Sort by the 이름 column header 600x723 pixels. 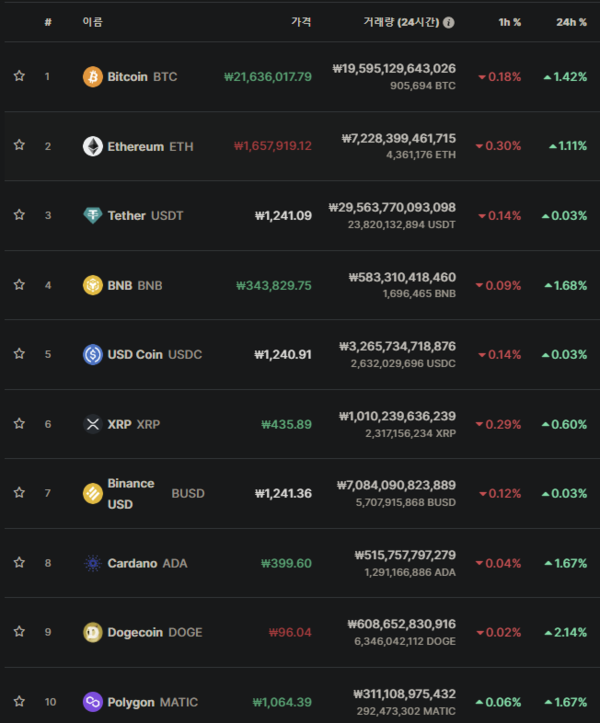point(92,22)
